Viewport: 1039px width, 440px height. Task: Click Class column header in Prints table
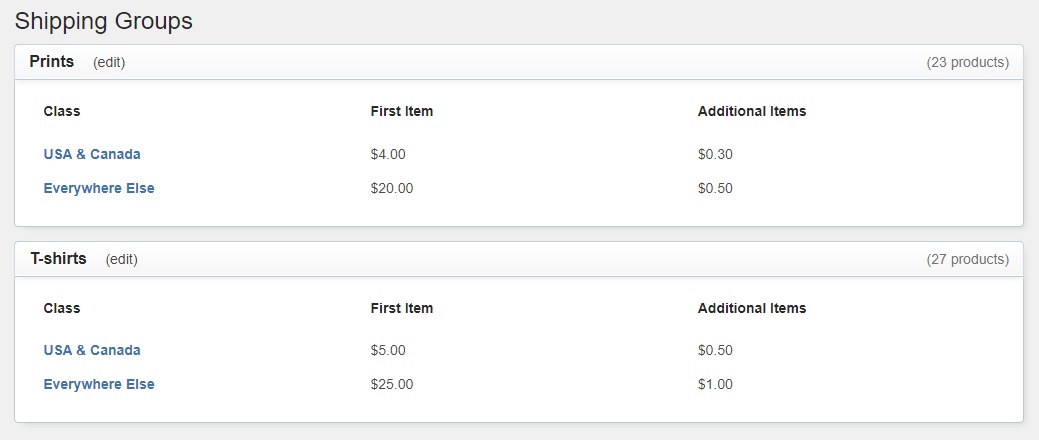tap(62, 111)
